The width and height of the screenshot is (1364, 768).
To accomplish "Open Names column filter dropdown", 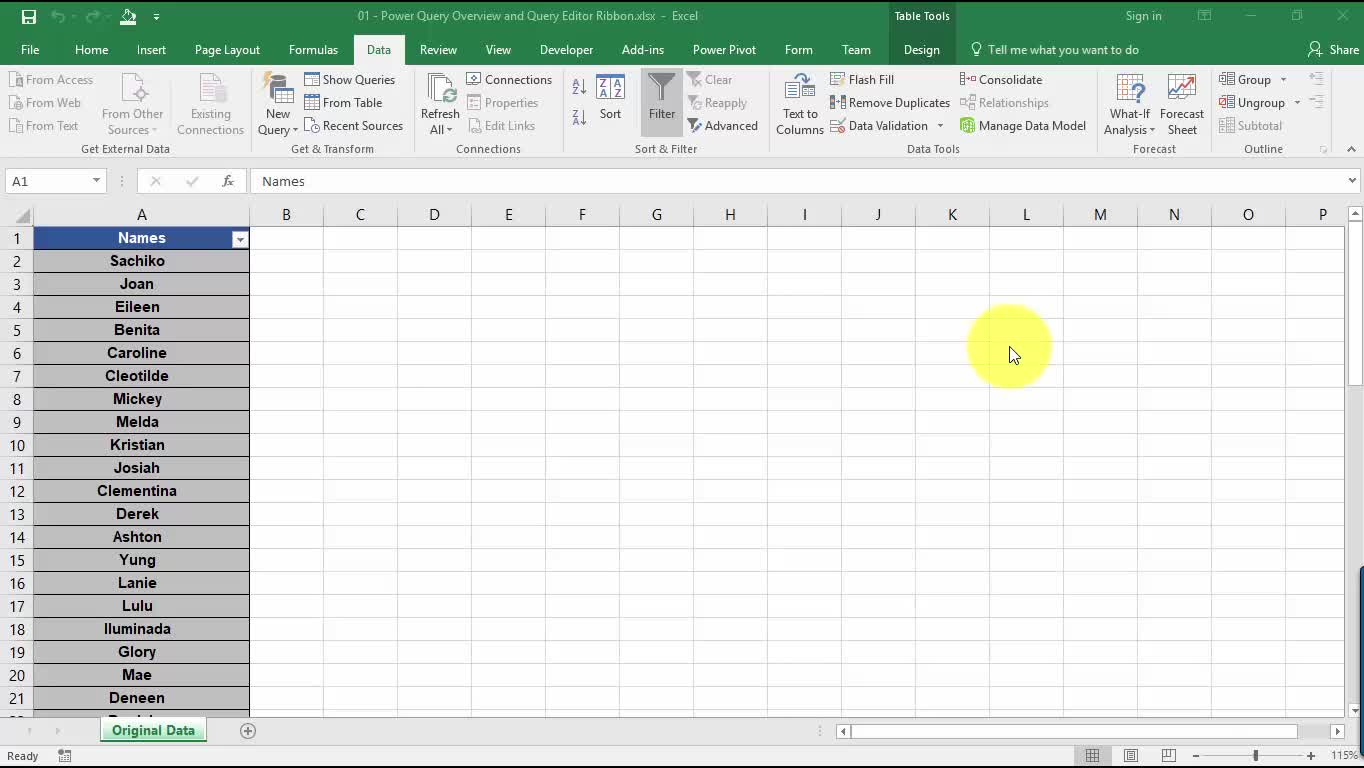I will [x=240, y=239].
